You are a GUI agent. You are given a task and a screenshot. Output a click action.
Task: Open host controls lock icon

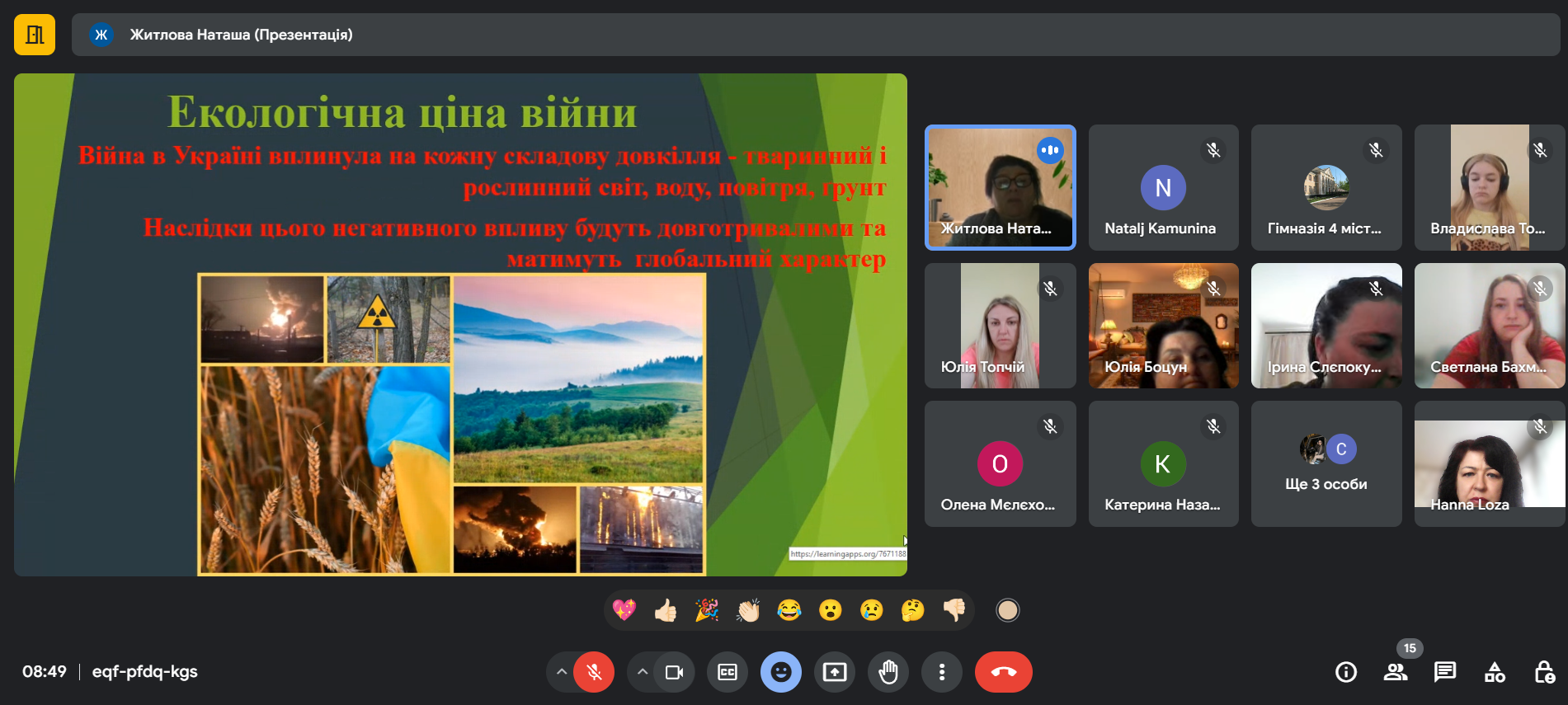pos(1544,672)
